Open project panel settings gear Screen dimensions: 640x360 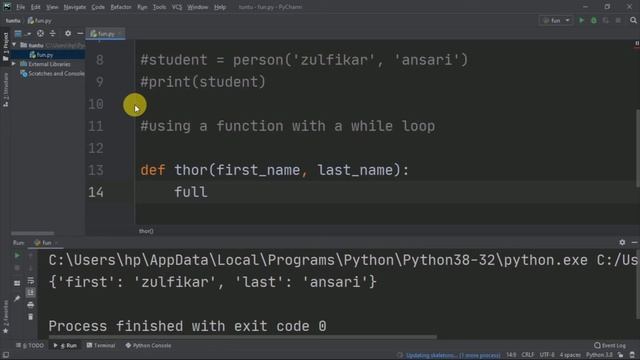tap(68, 33)
